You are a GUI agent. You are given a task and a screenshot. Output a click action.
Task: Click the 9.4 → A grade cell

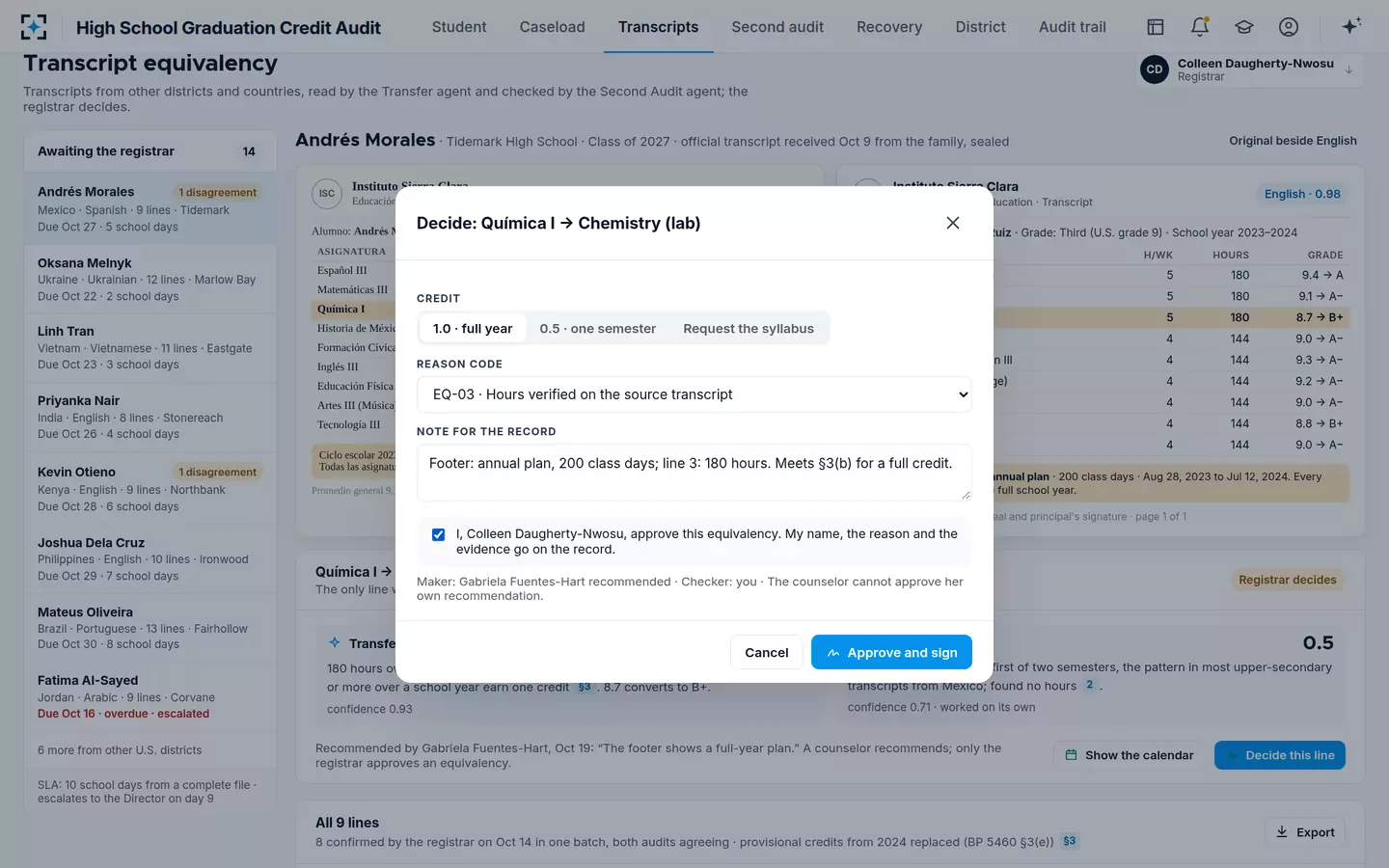(1322, 275)
